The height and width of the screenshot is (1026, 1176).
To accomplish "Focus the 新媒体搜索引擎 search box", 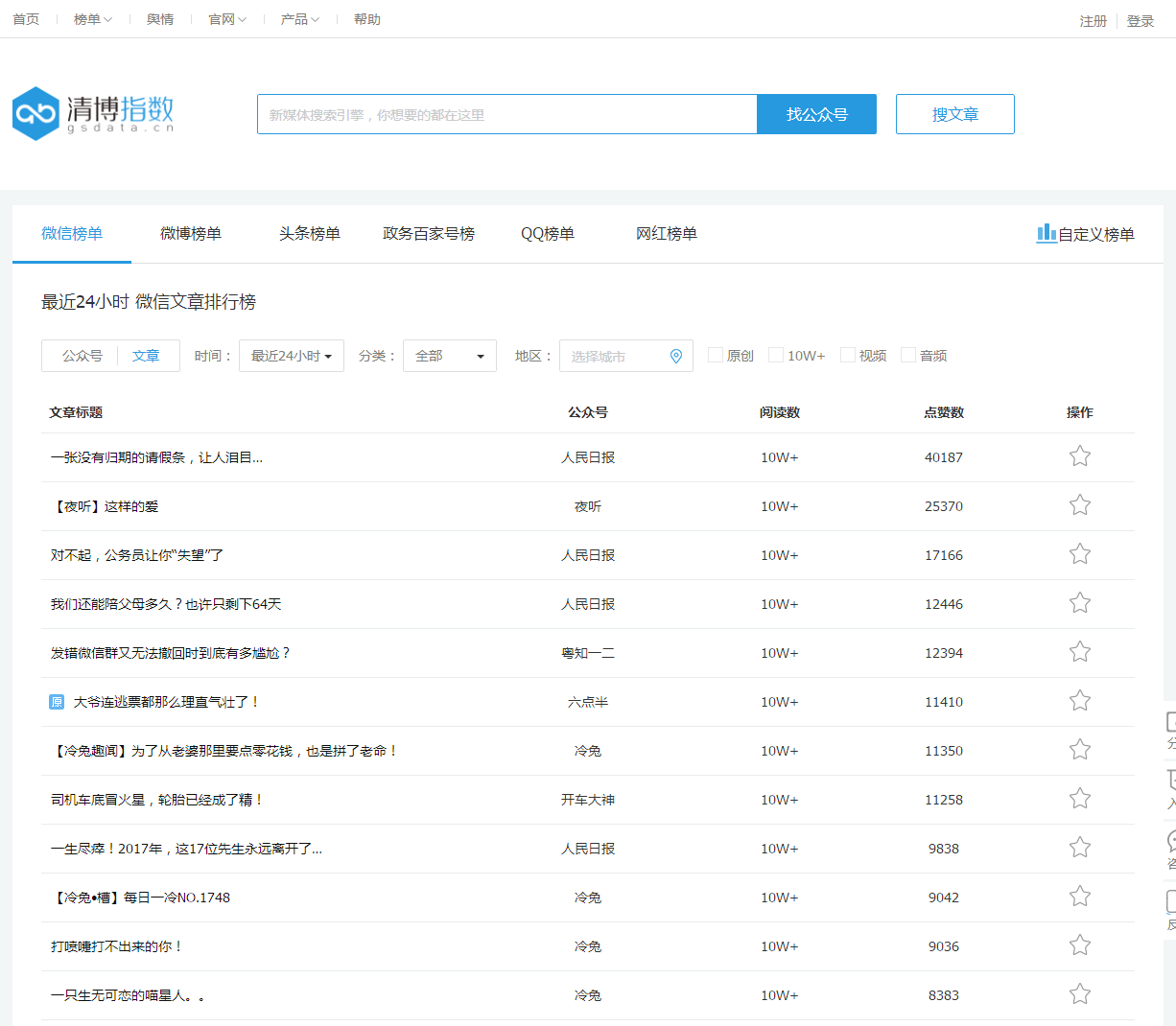I will (x=507, y=114).
